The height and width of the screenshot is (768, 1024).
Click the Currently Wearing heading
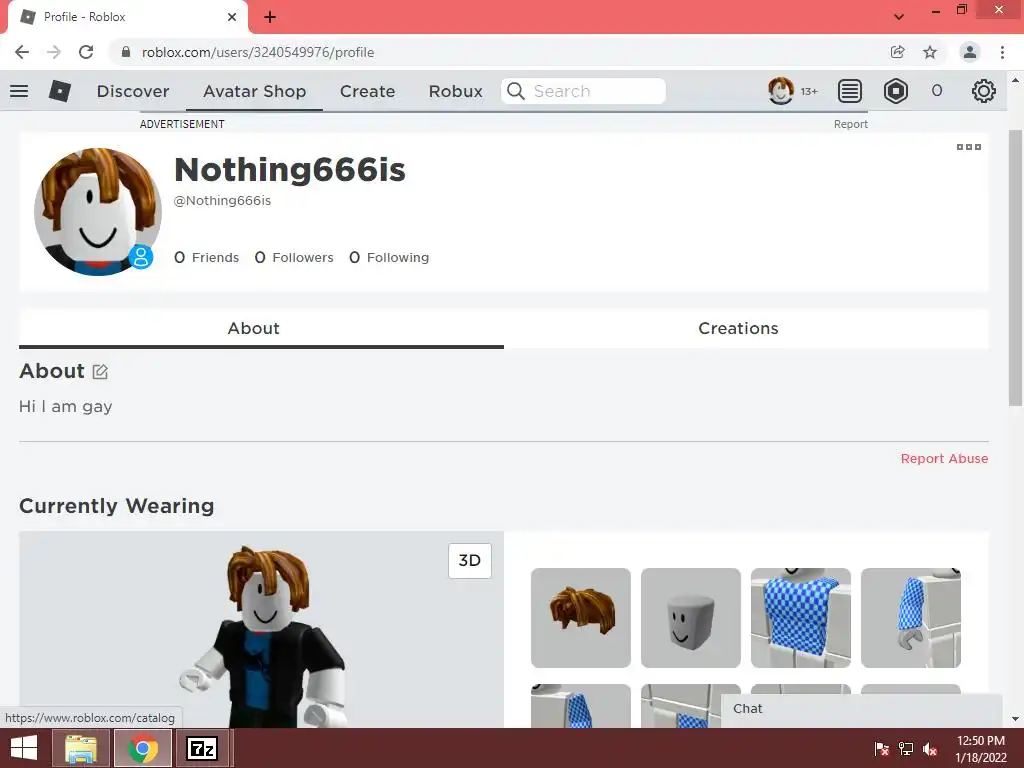point(116,506)
